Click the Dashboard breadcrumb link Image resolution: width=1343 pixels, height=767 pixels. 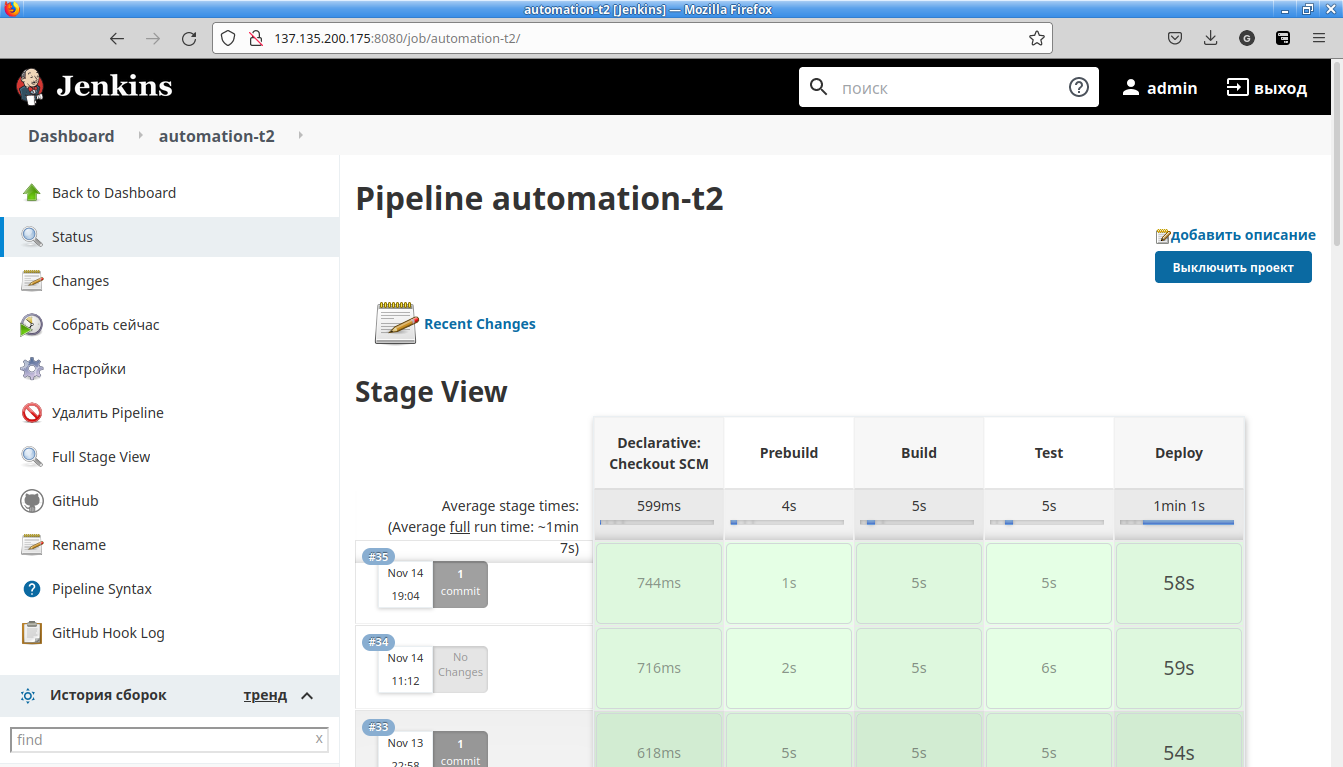pyautogui.click(x=71, y=136)
